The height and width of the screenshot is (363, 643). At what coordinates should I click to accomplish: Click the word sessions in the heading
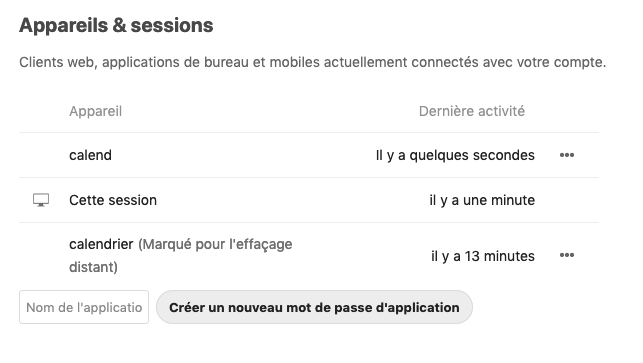tap(172, 25)
